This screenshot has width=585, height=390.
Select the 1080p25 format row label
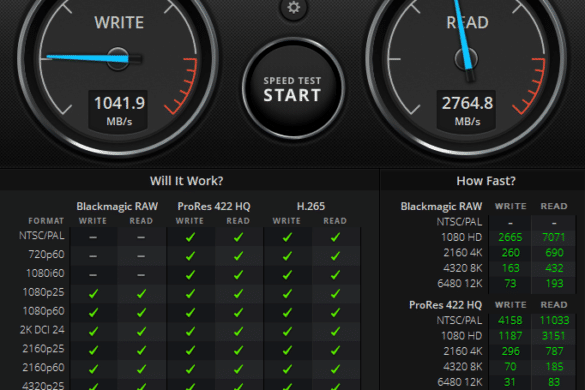click(x=43, y=292)
